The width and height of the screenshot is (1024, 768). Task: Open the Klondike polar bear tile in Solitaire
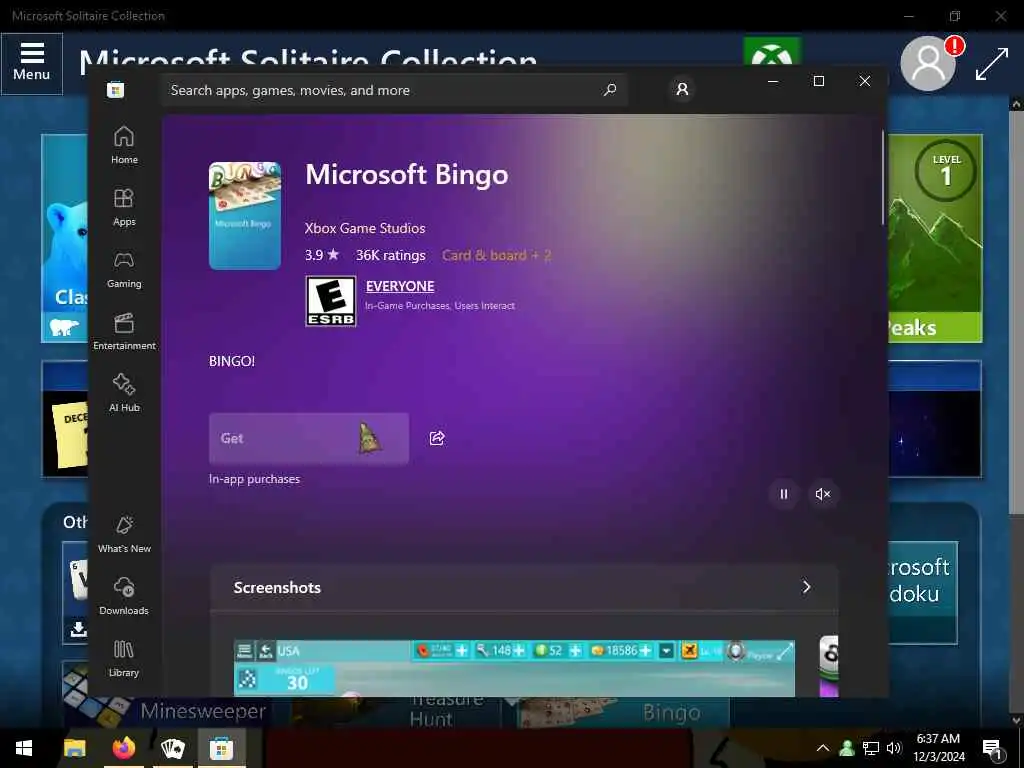65,238
